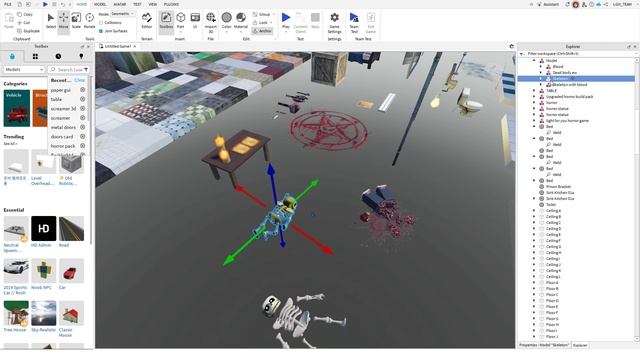Select recent search 'horror pack'
640x360 pixels.
63,146
